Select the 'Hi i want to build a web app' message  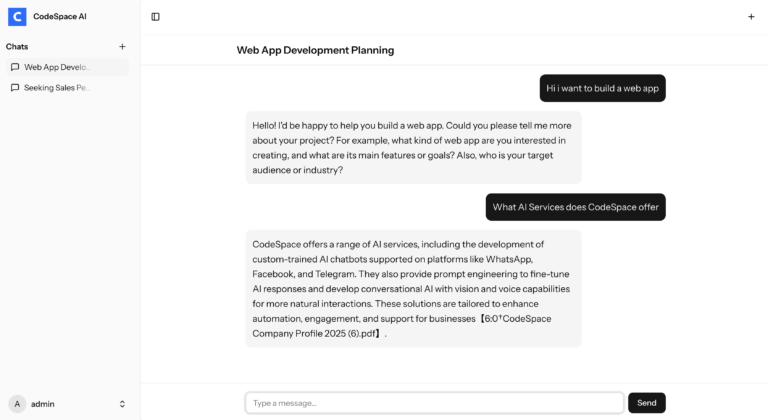pos(602,88)
